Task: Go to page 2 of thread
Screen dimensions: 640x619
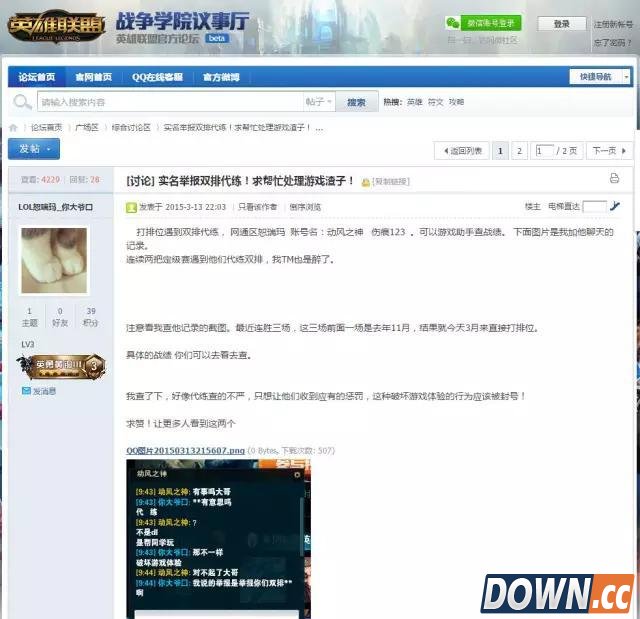Action: (x=520, y=151)
